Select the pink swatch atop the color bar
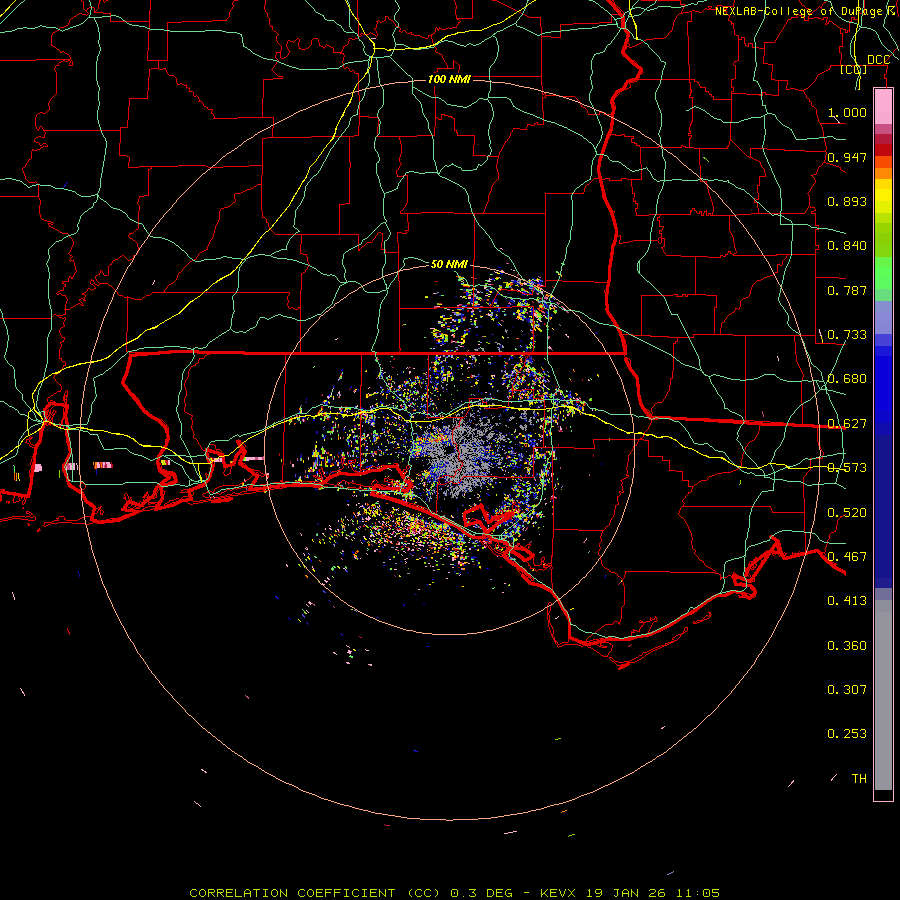The width and height of the screenshot is (900, 900). (x=883, y=104)
